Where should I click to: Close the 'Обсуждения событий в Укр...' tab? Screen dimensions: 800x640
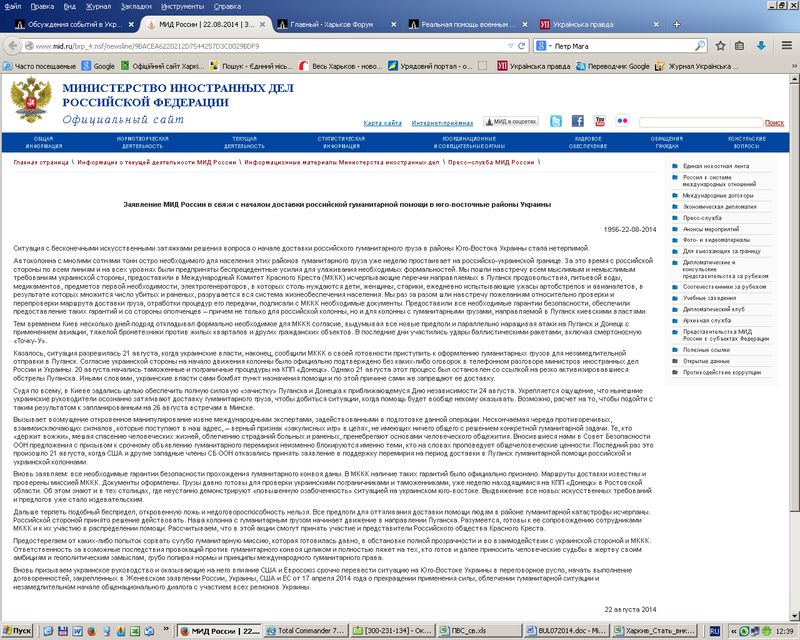[131, 24]
